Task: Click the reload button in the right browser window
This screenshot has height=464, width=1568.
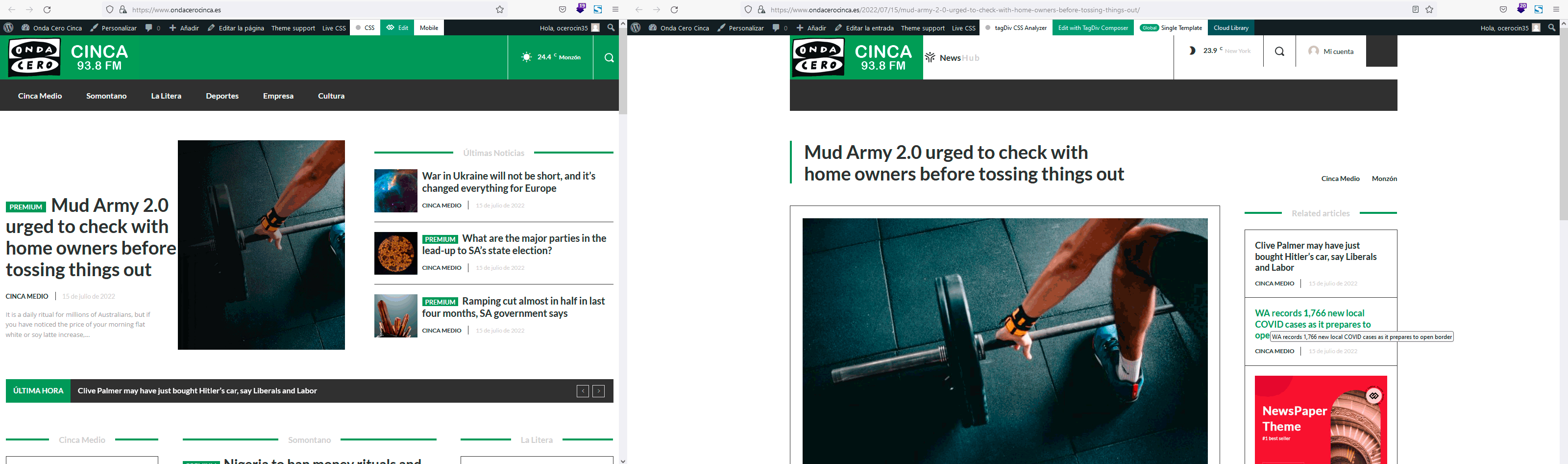Action: point(674,10)
